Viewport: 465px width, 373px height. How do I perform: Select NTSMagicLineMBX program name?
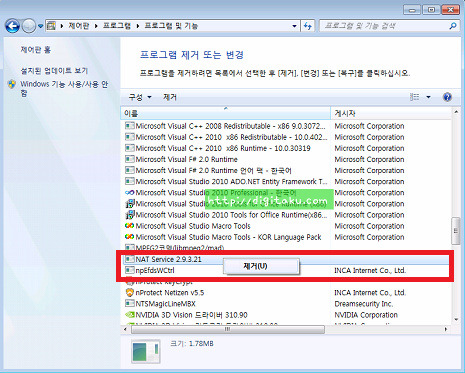[x=165, y=304]
